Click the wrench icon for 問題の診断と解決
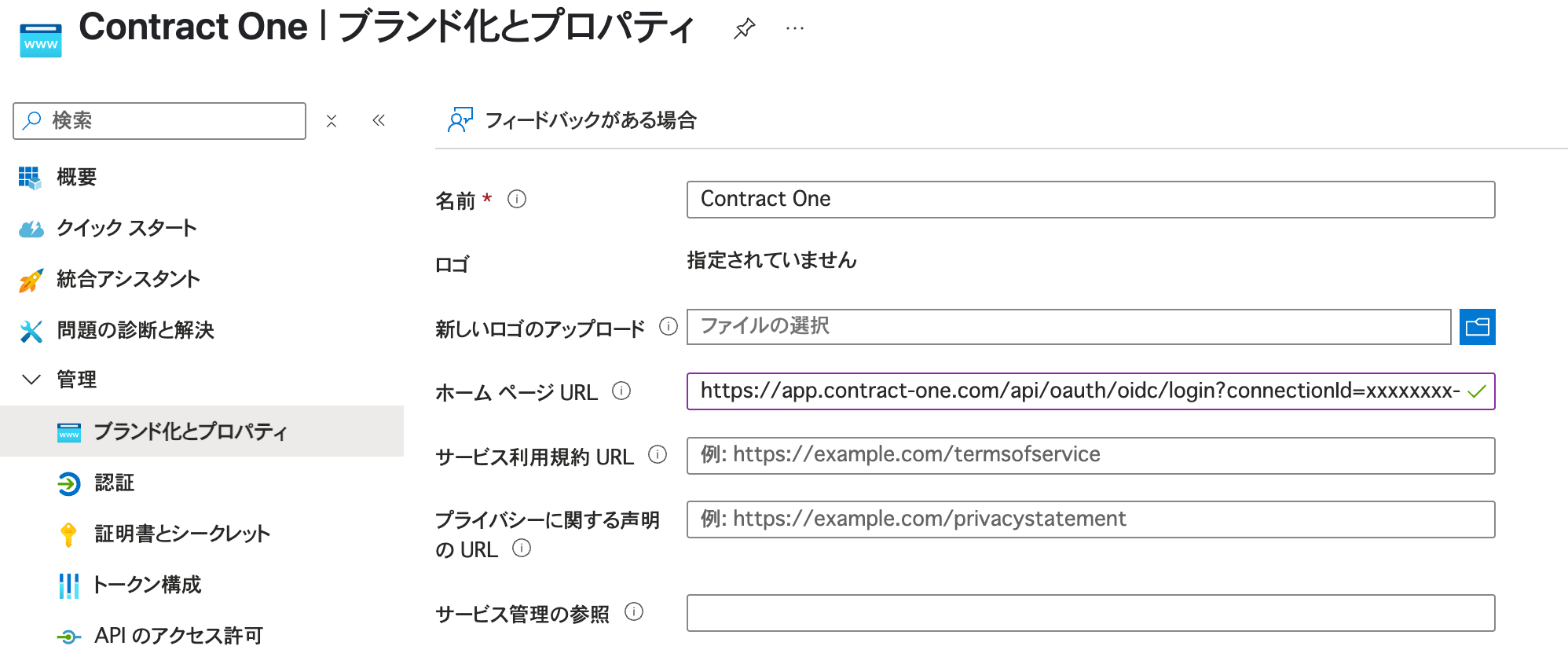This screenshot has height=657, width=1568. pos(31,331)
